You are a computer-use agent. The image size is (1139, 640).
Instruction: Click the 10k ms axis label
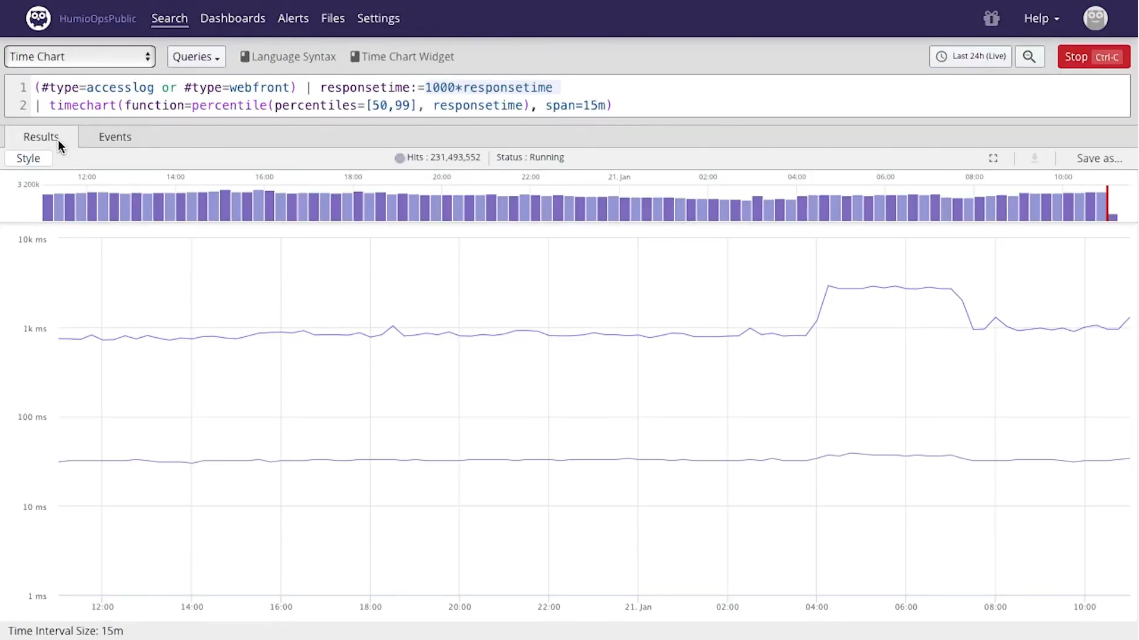(32, 240)
